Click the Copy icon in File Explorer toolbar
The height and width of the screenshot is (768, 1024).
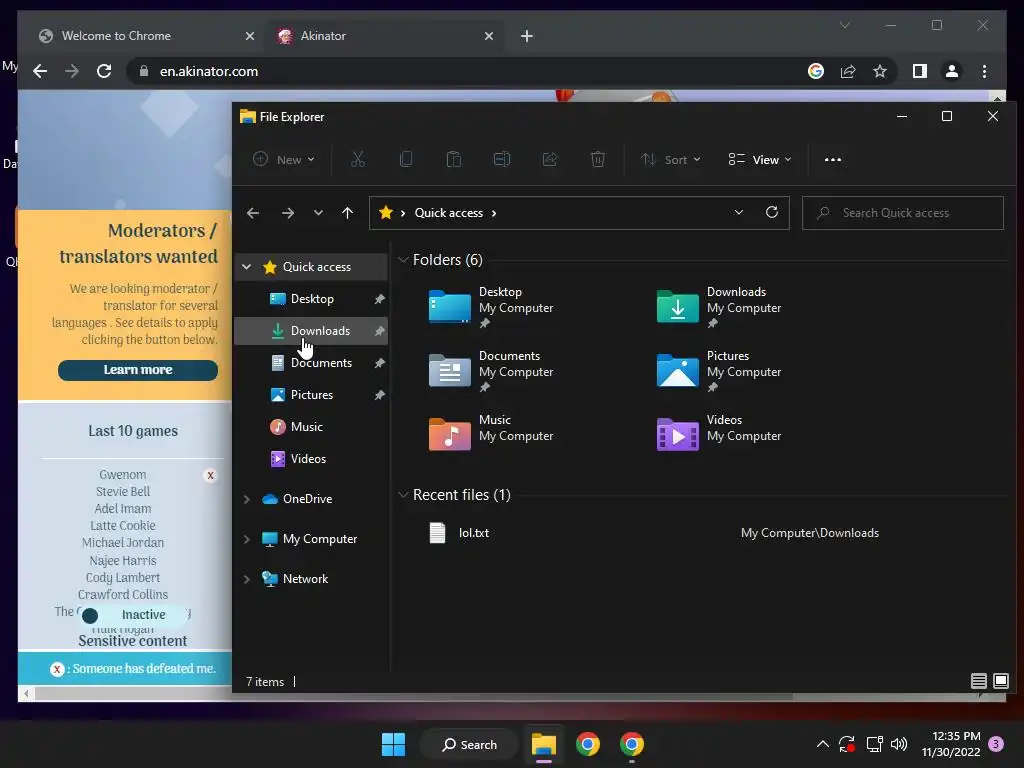coord(406,159)
